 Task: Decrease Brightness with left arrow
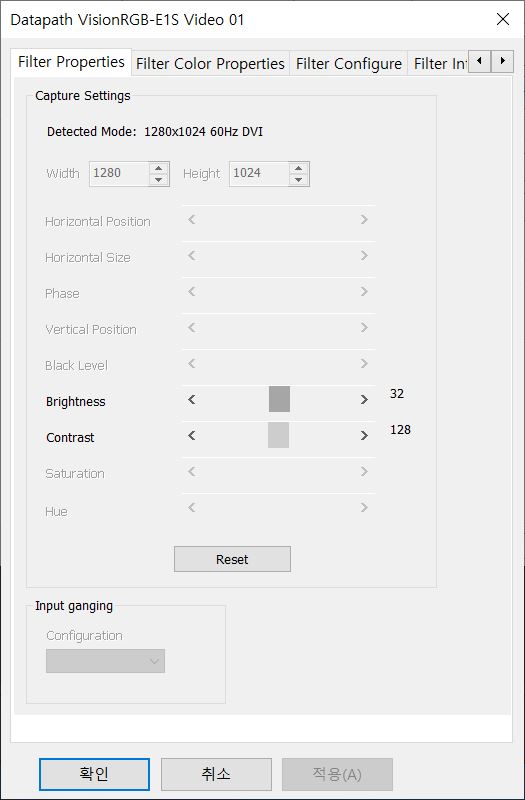click(x=192, y=399)
